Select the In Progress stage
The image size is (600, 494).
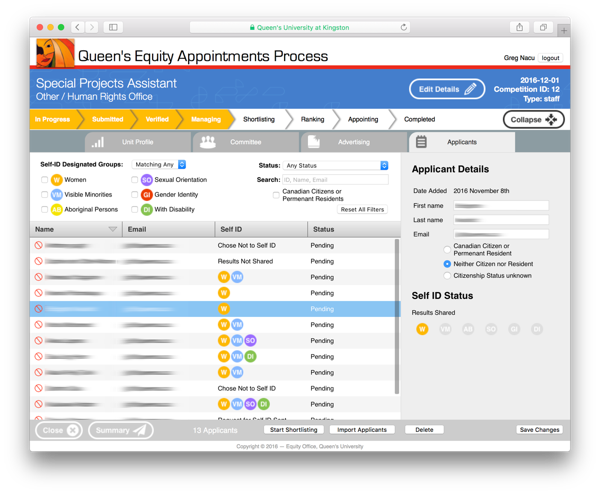tap(52, 119)
